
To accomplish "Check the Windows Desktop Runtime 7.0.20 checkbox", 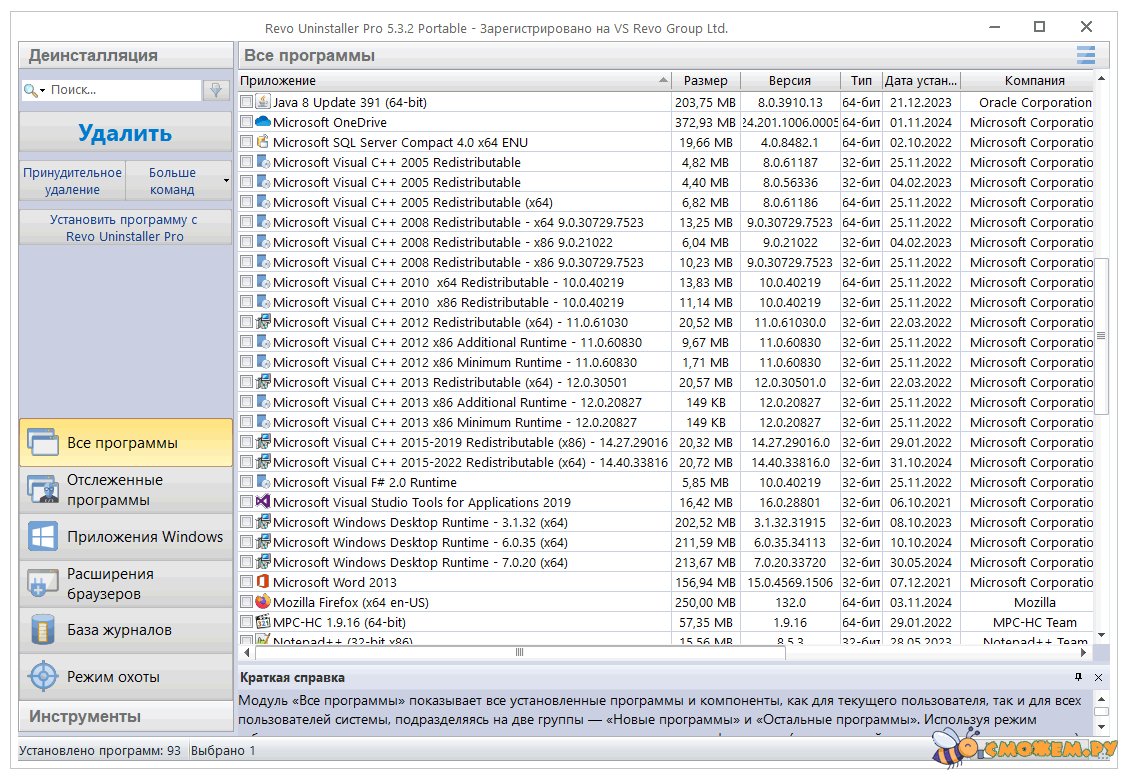I will (x=247, y=562).
